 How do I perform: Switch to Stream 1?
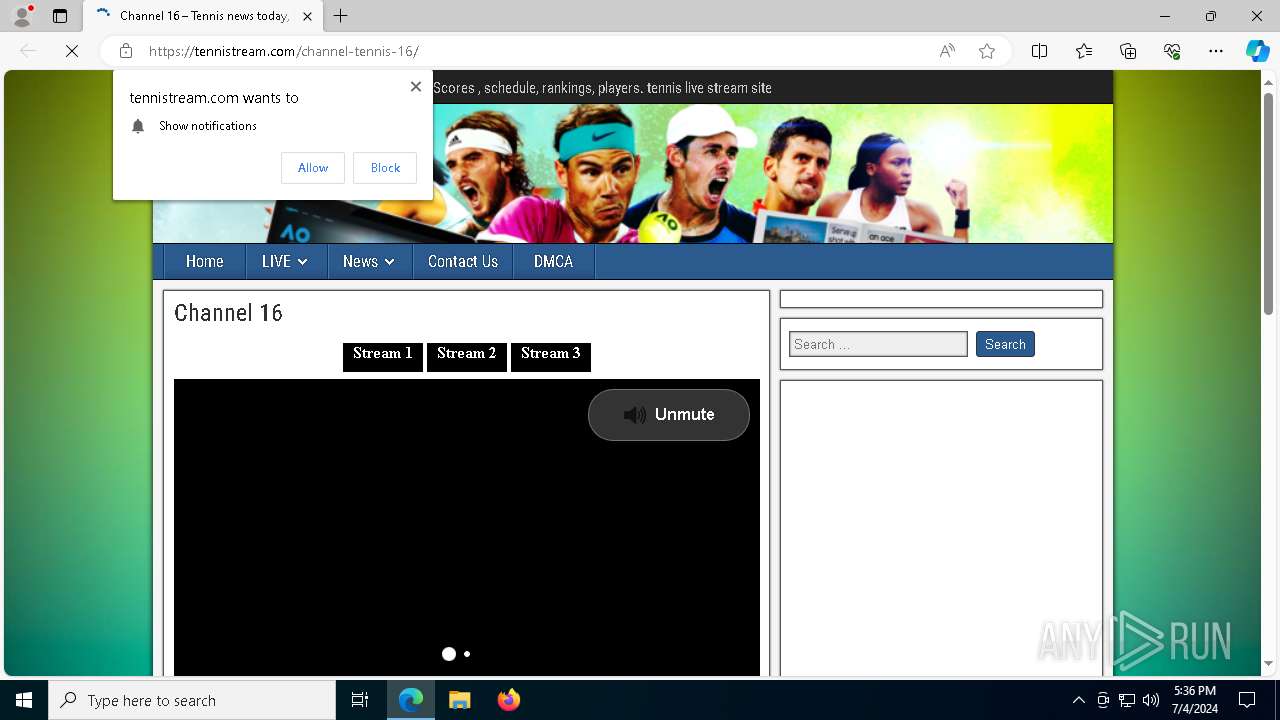click(x=383, y=356)
